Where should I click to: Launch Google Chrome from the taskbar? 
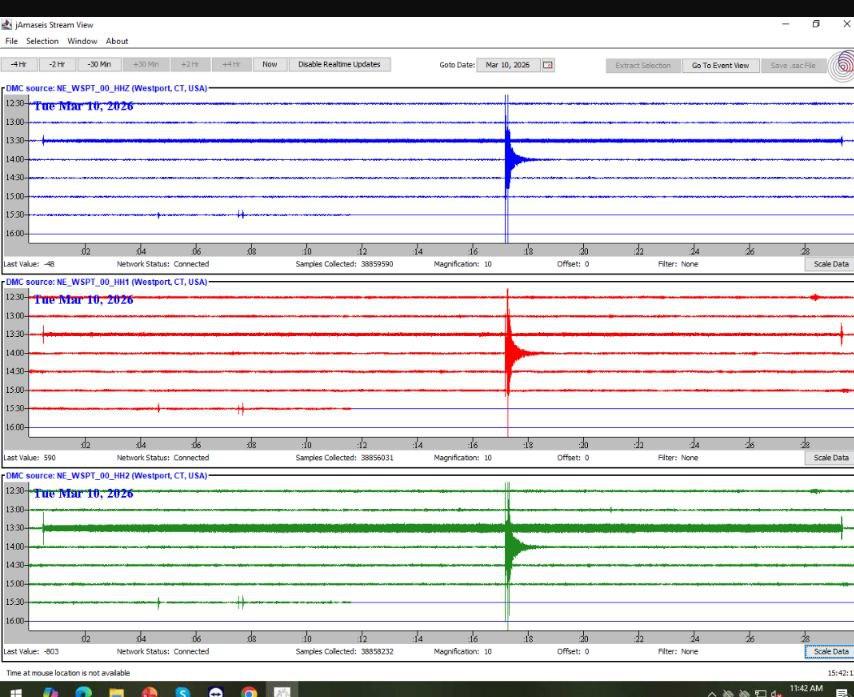click(x=249, y=691)
